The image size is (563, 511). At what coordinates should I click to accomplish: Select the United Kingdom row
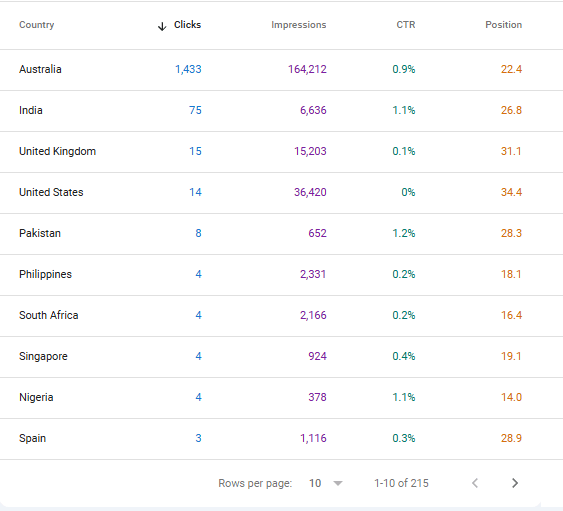tap(282, 152)
